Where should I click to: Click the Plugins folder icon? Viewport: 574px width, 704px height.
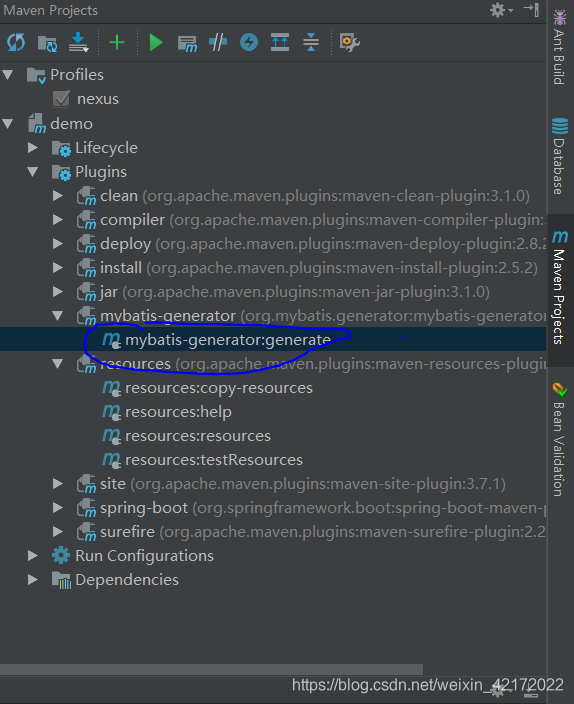click(x=61, y=172)
